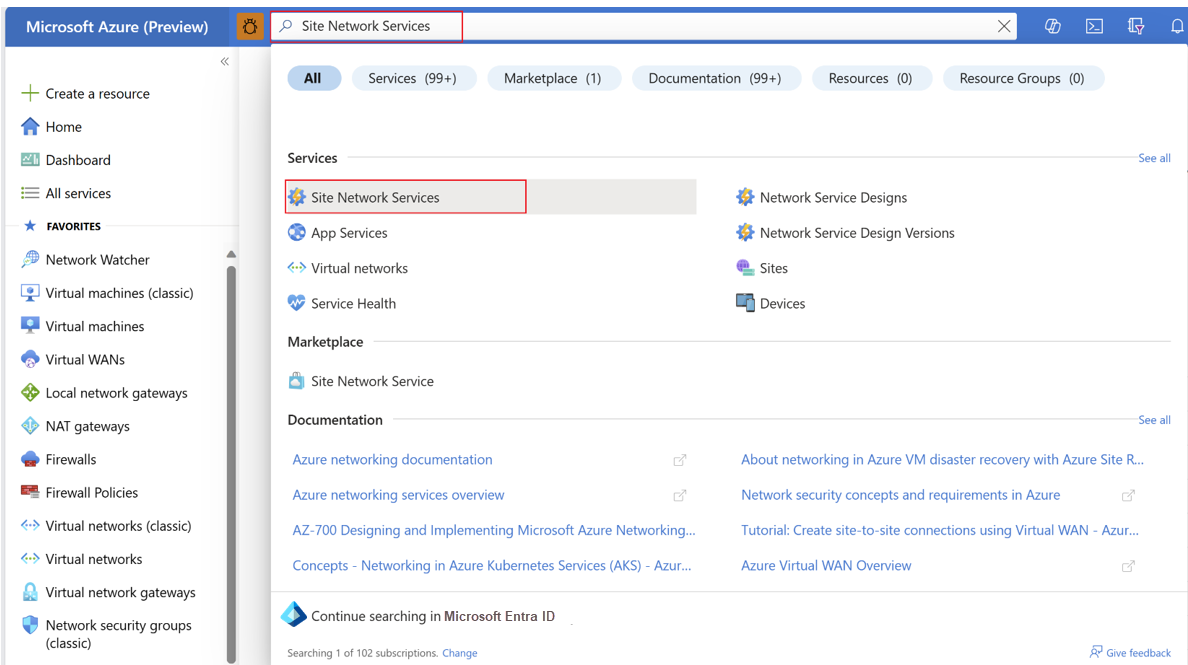Click the orange bug report icon
Viewport: 1188px width, 665px height.
250,27
